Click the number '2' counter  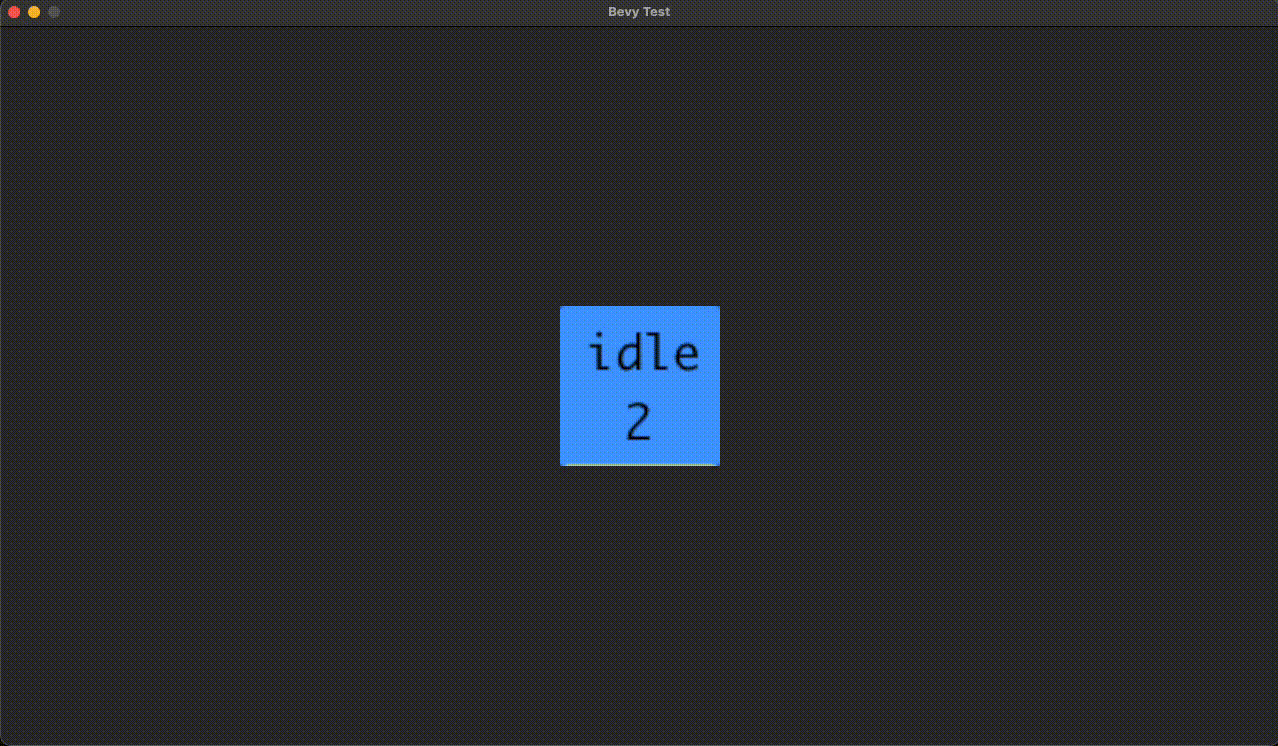click(640, 421)
